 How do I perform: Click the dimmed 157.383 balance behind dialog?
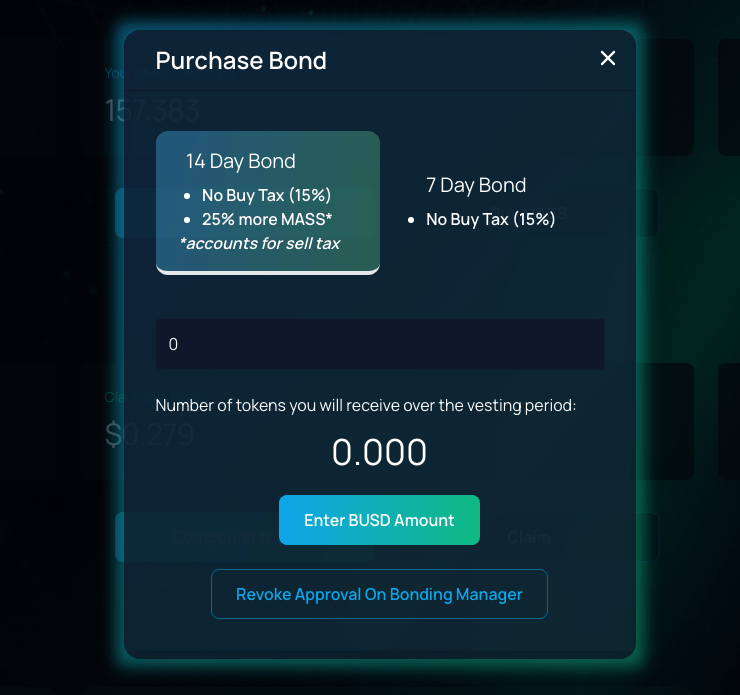[x=152, y=111]
